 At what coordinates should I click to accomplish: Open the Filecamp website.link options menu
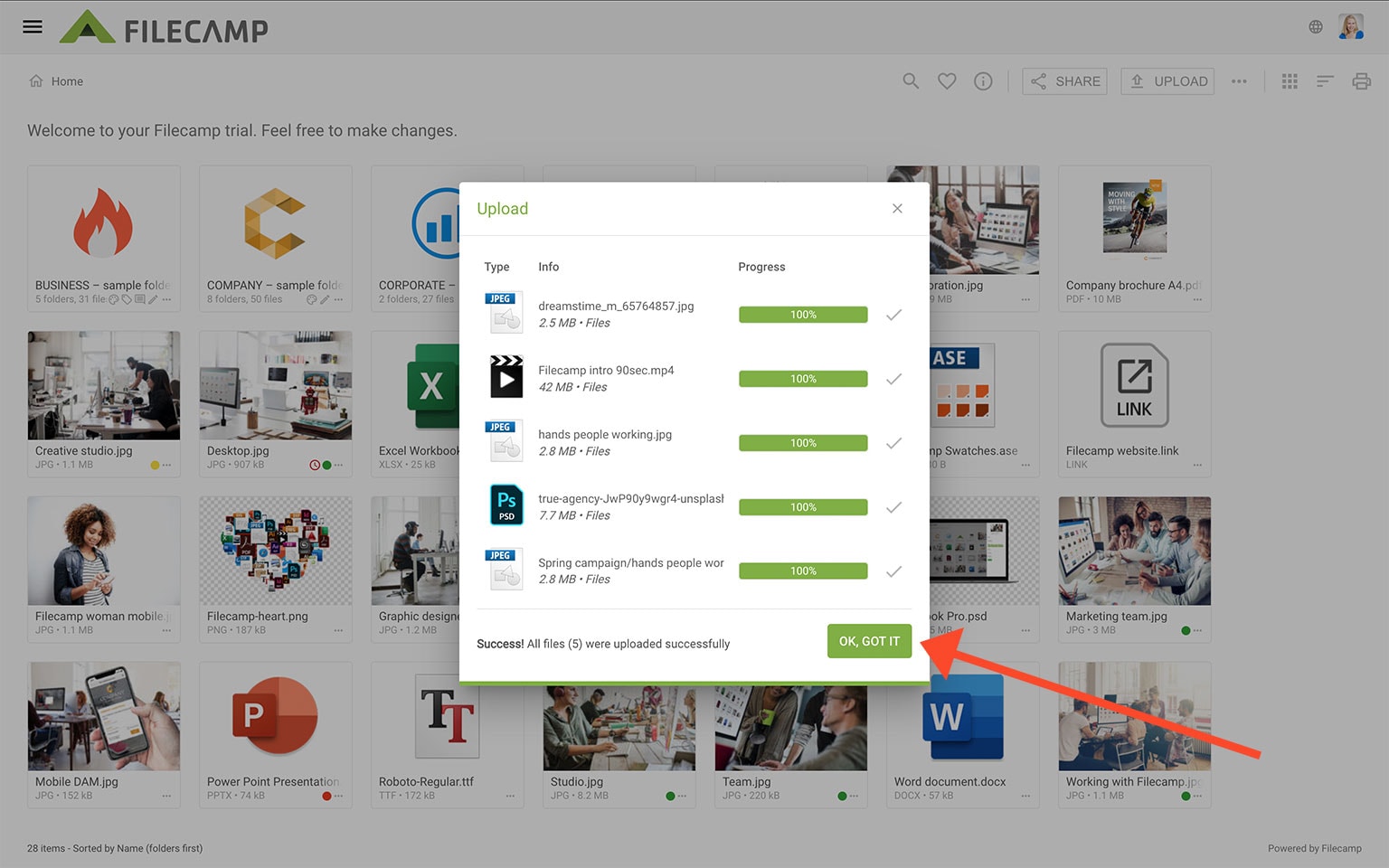point(1197,466)
